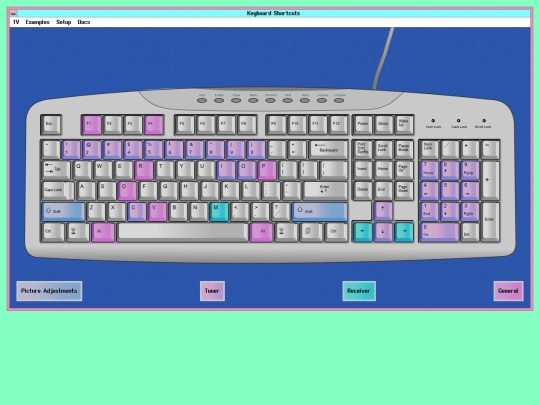This screenshot has width=540, height=405.
Task: Click the numpad Enter key
Action: [x=490, y=222]
